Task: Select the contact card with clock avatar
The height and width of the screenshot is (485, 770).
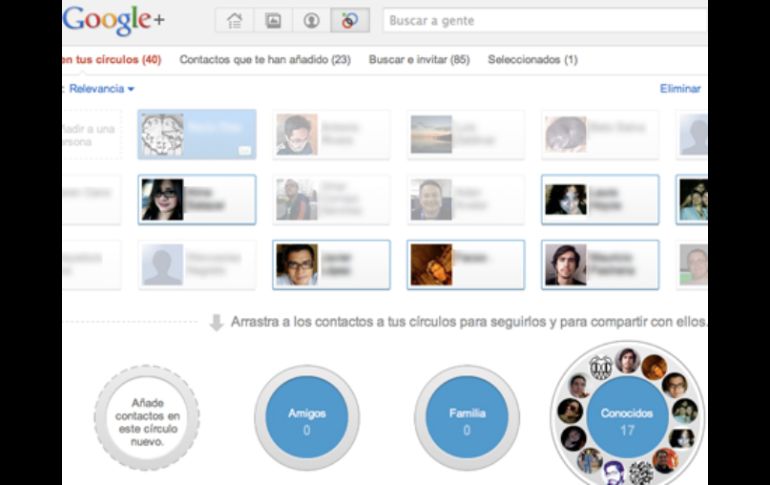Action: 196,134
